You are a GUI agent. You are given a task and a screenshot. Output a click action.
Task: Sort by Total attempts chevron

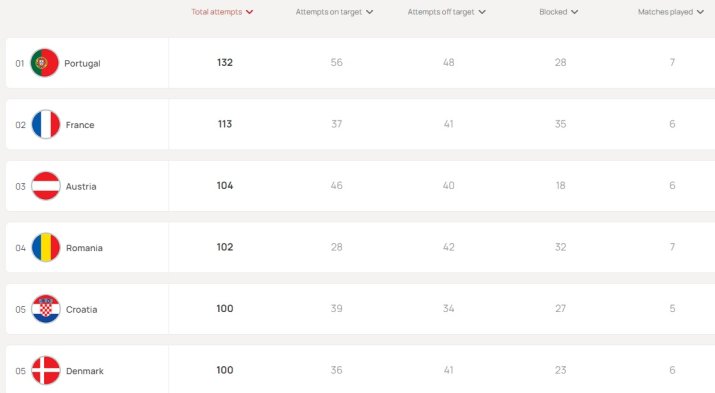pyautogui.click(x=249, y=12)
